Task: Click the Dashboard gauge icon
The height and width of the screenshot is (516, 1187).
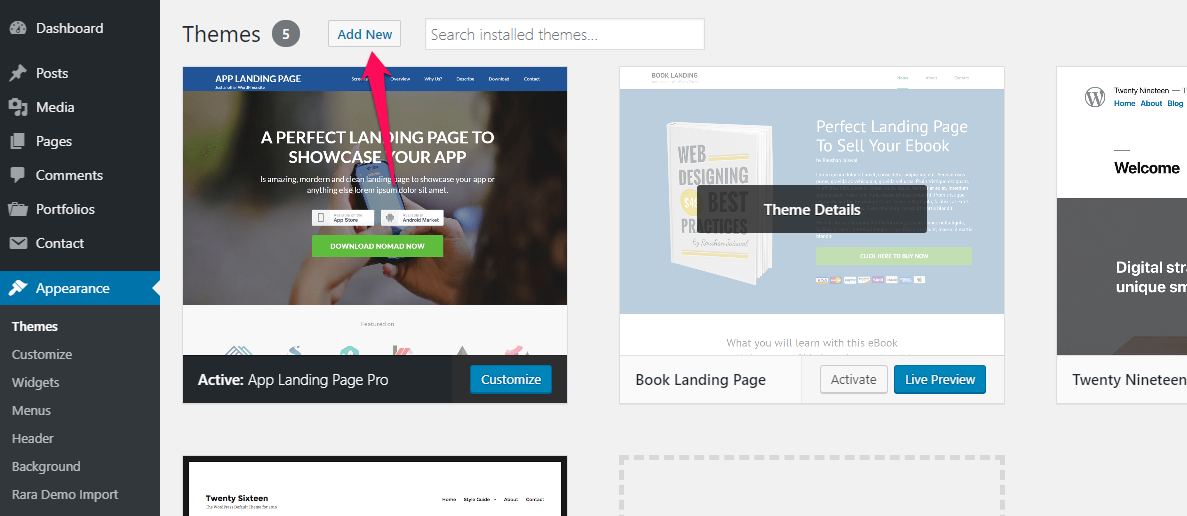Action: pos(18,29)
